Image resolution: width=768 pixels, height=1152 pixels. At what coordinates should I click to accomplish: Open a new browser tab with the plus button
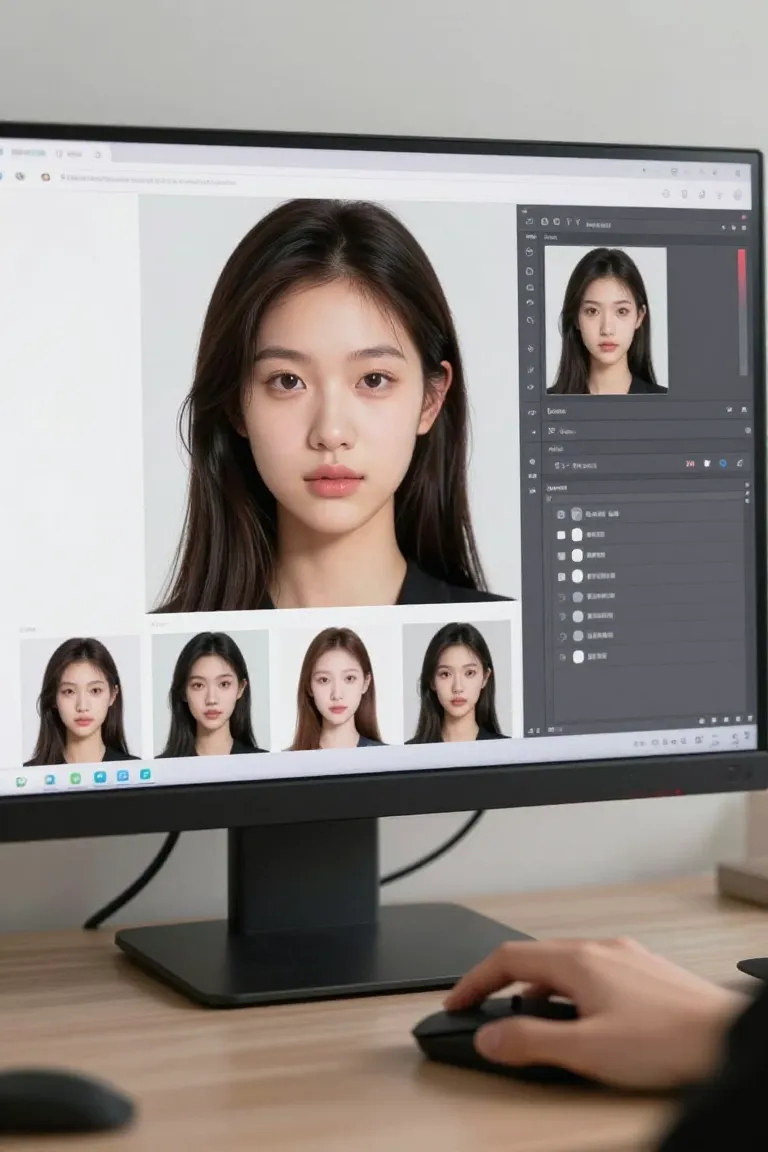(98, 154)
